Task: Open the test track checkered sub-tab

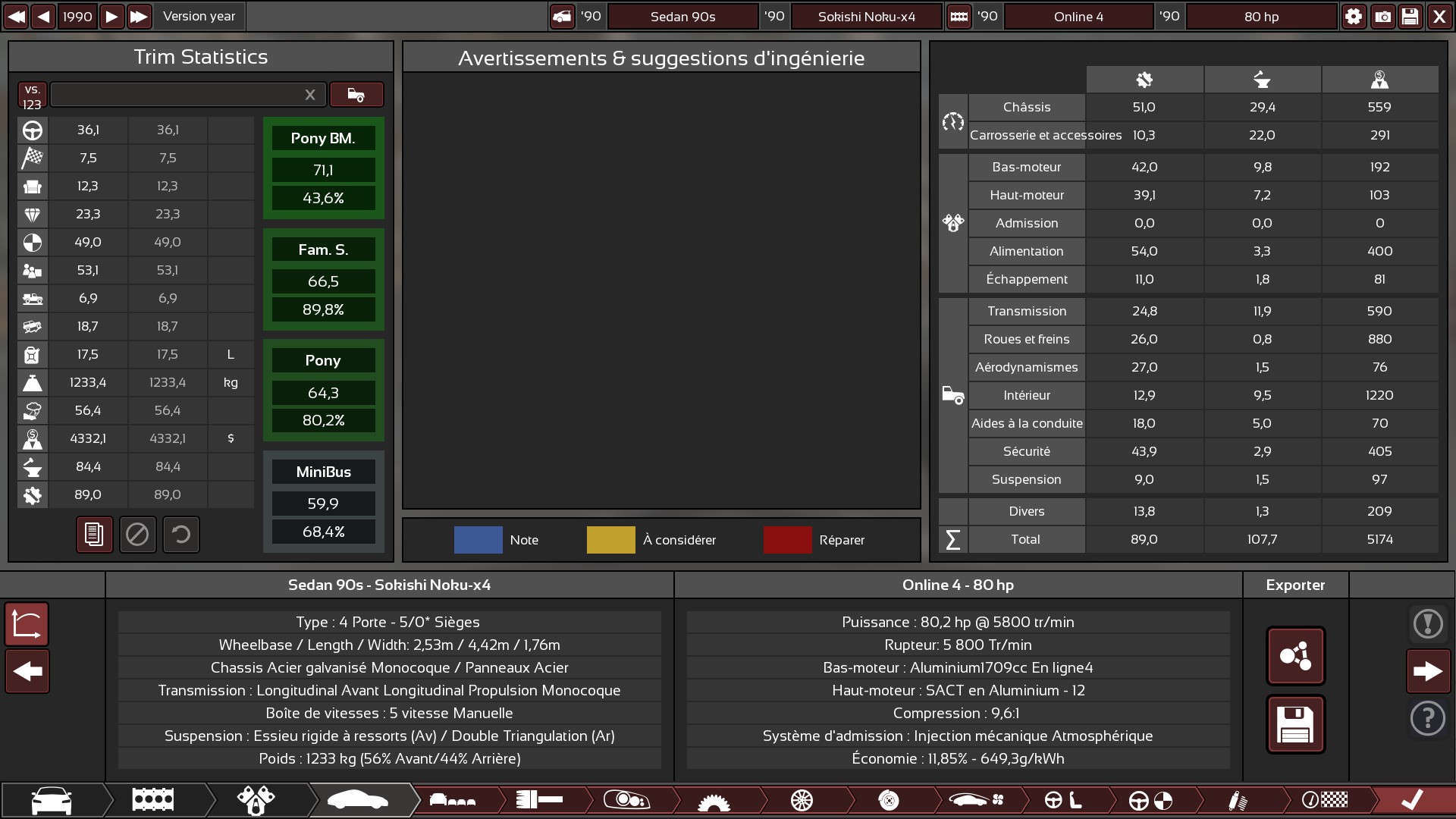Action: 1325,800
